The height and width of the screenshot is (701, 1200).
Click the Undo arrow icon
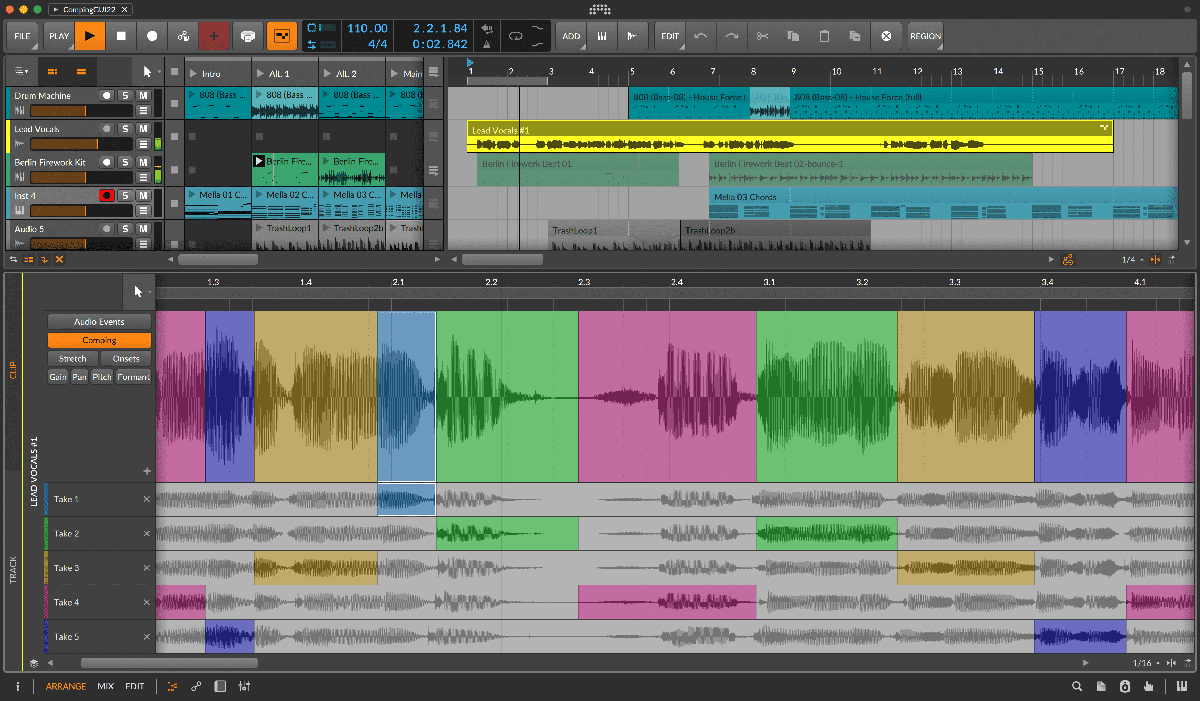coord(700,36)
